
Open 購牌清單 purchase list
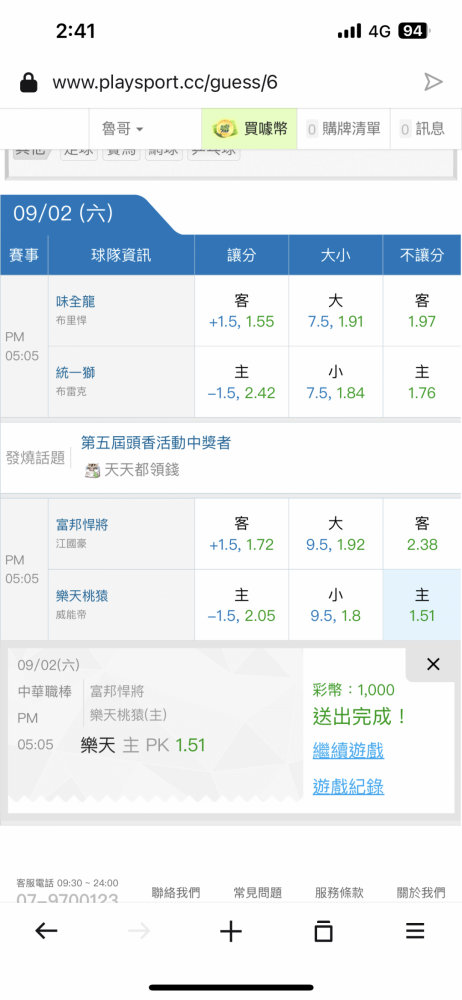click(x=344, y=129)
